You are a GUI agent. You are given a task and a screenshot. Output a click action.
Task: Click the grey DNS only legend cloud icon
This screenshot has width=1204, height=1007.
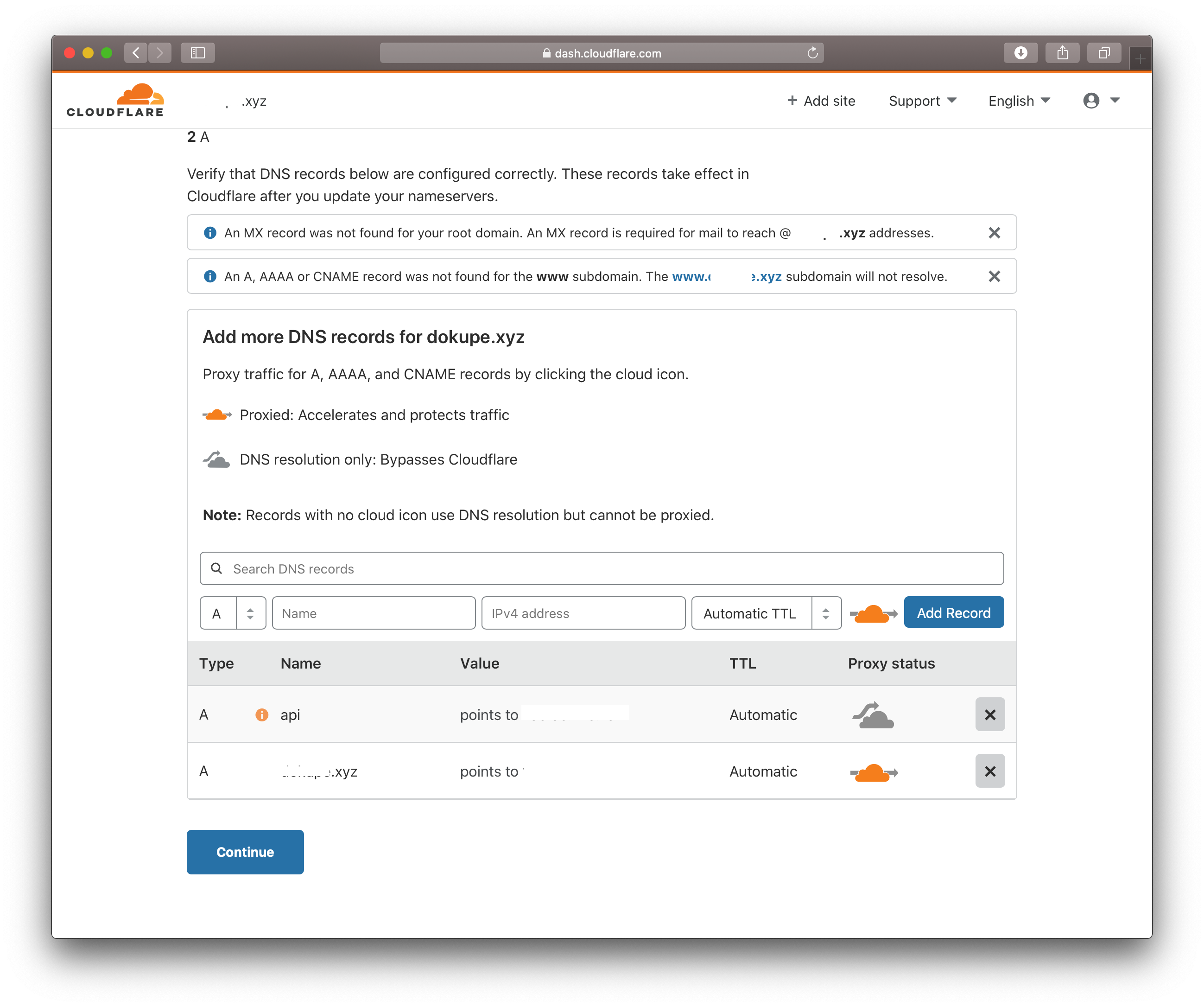tap(216, 459)
